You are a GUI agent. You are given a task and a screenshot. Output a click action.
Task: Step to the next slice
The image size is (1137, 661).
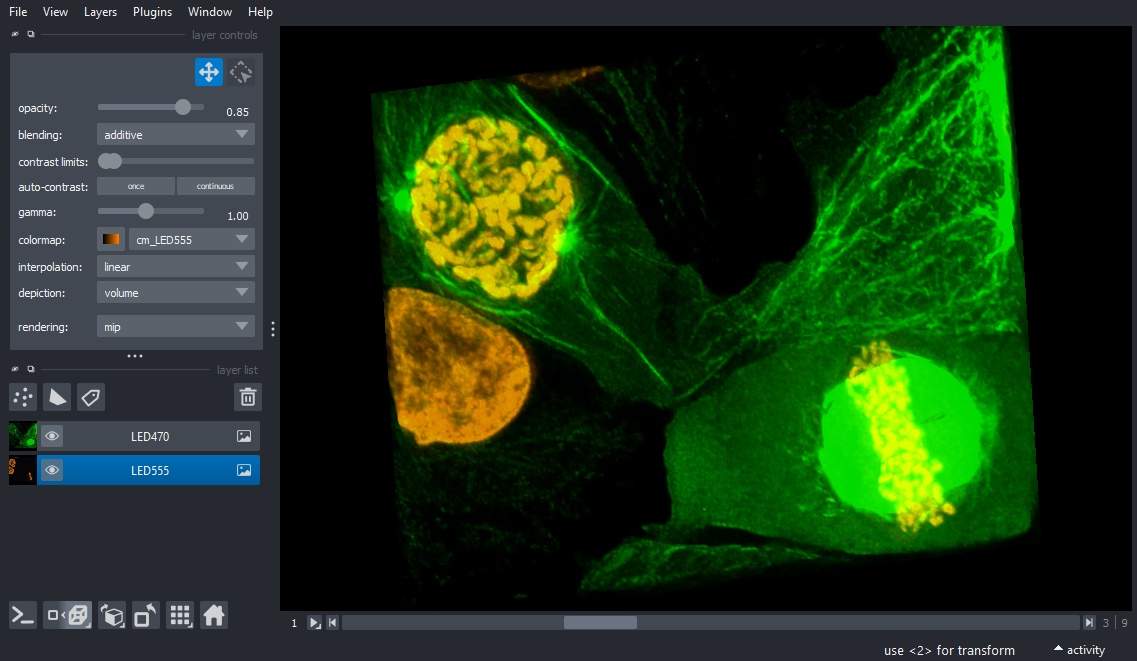pyautogui.click(x=1089, y=623)
